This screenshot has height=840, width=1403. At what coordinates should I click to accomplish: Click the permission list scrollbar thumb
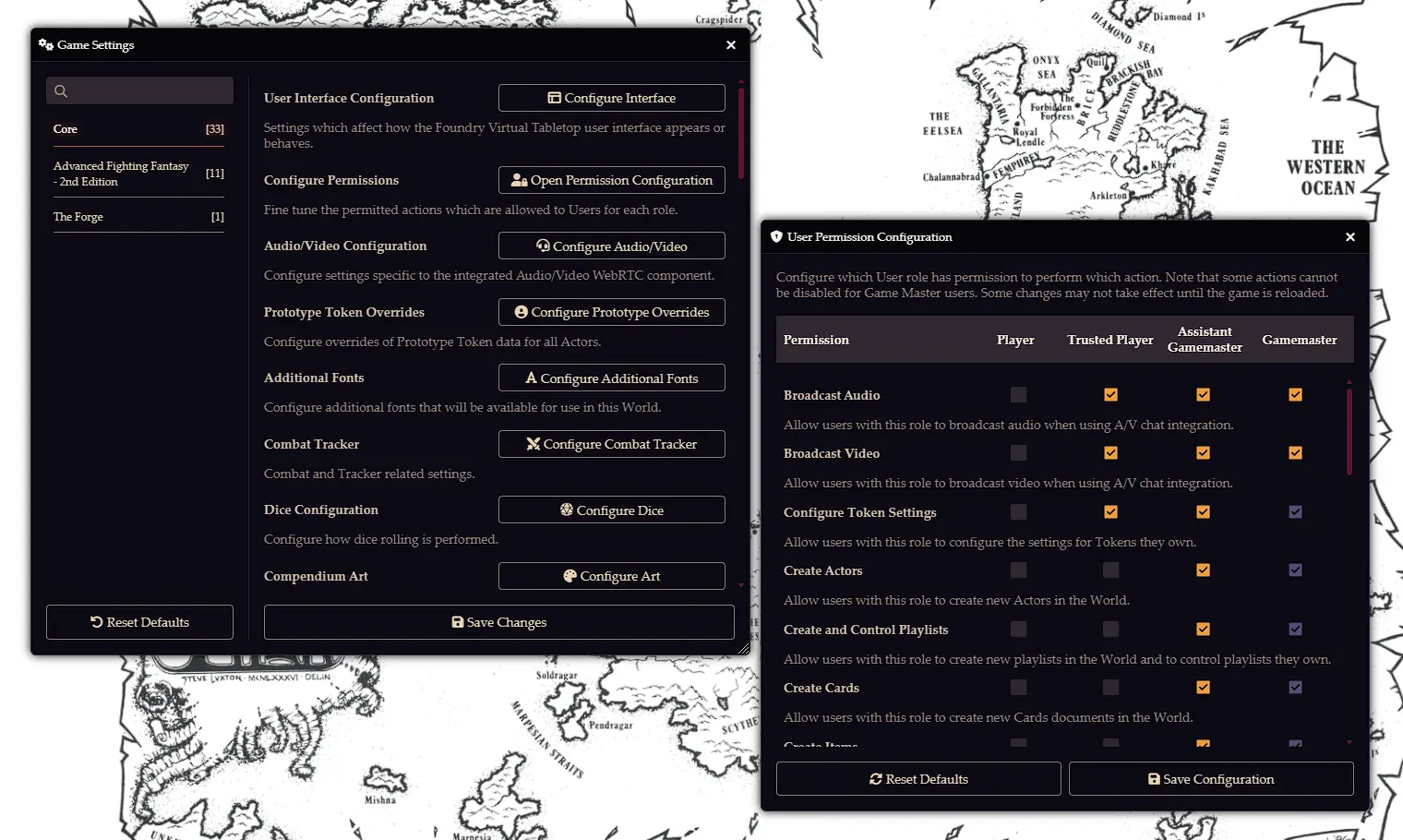(1349, 431)
